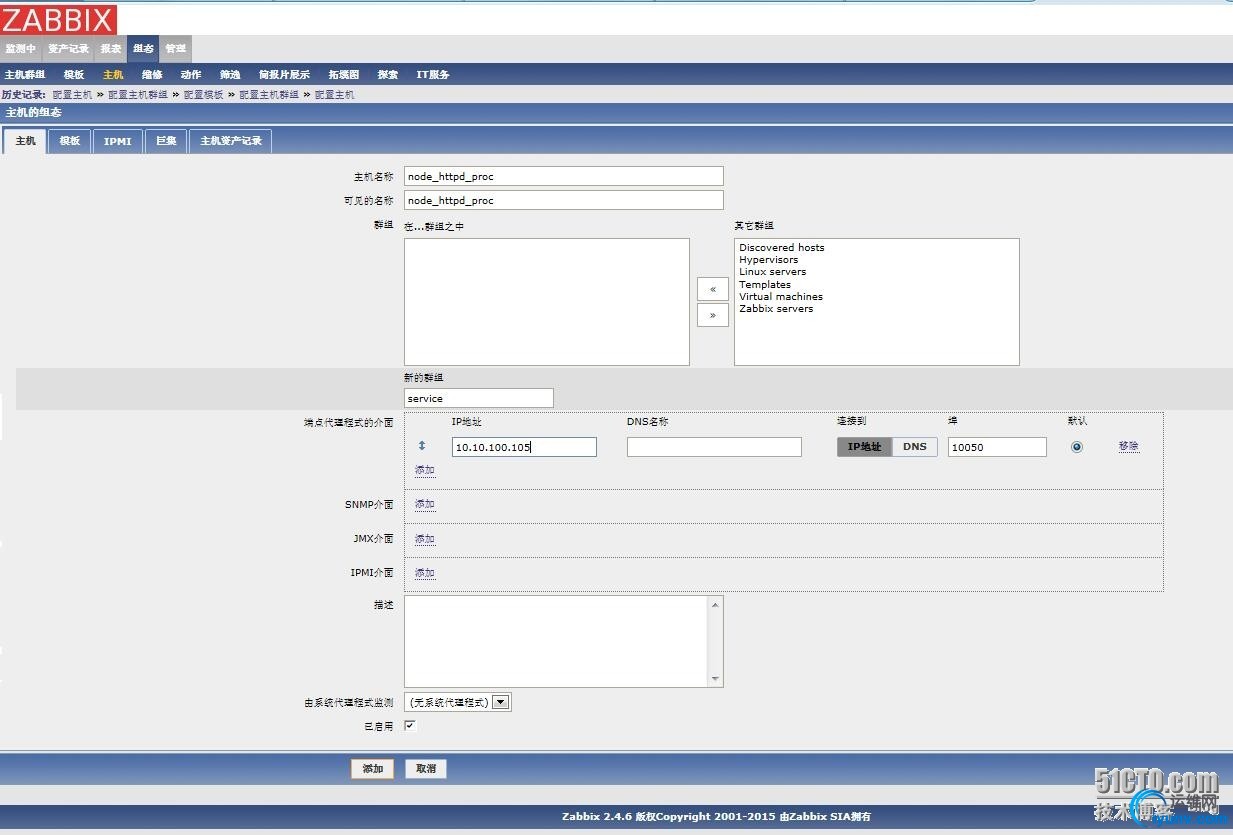Image resolution: width=1233 pixels, height=835 pixels.
Task: Switch to the 模板 form tab
Action: [69, 141]
